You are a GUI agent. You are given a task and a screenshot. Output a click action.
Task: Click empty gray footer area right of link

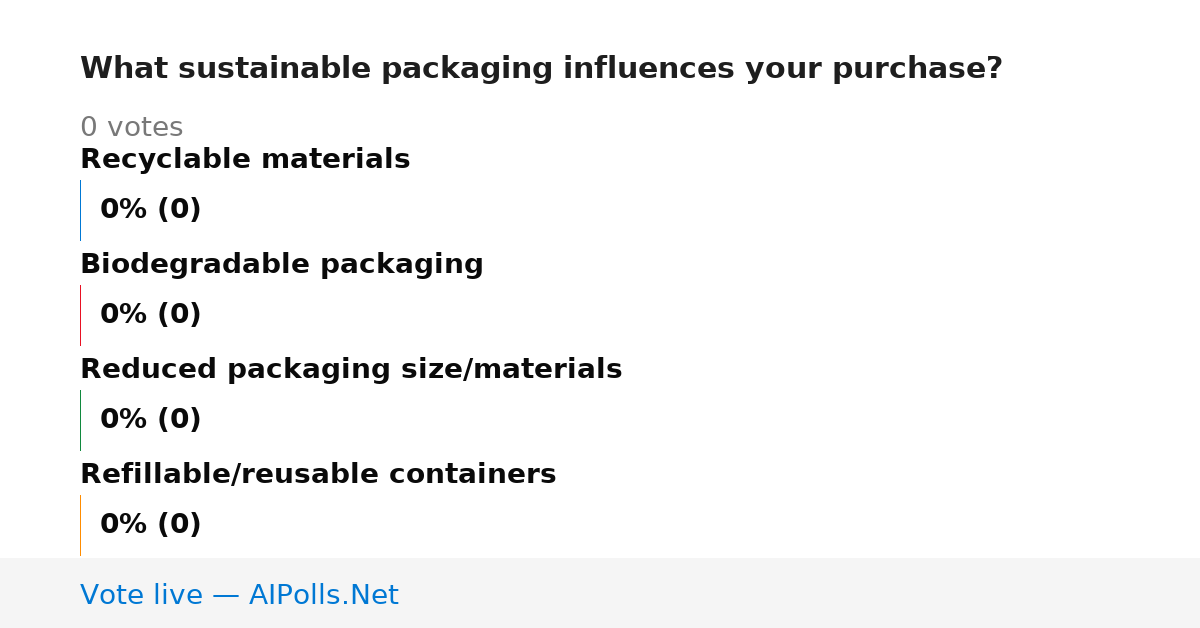pyautogui.click(x=800, y=593)
